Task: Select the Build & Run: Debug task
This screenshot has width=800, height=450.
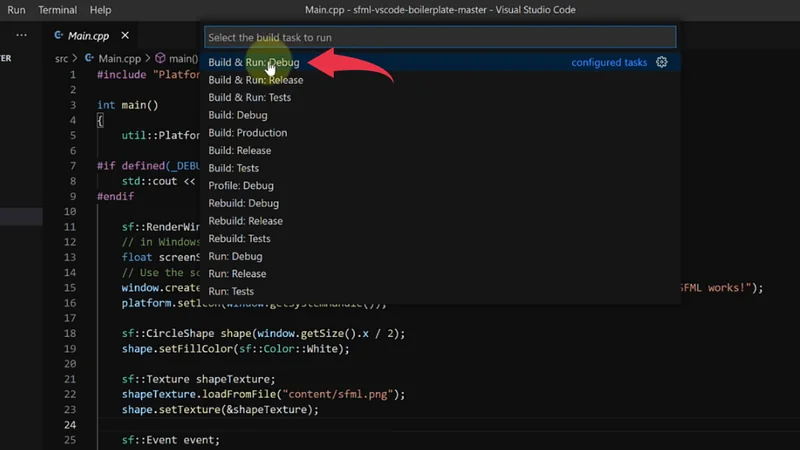Action: coord(253,62)
